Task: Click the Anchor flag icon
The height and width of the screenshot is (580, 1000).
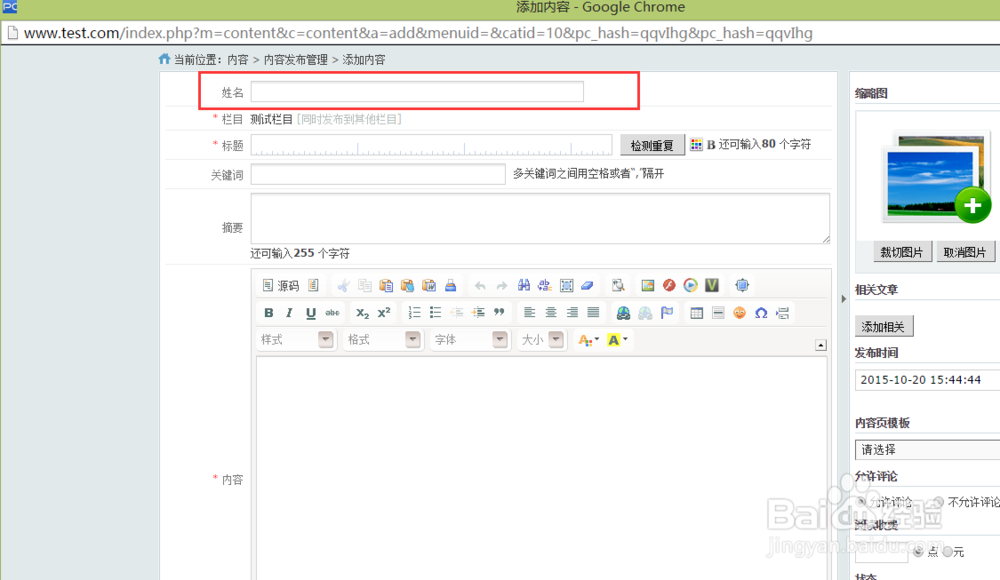Action: pos(667,313)
